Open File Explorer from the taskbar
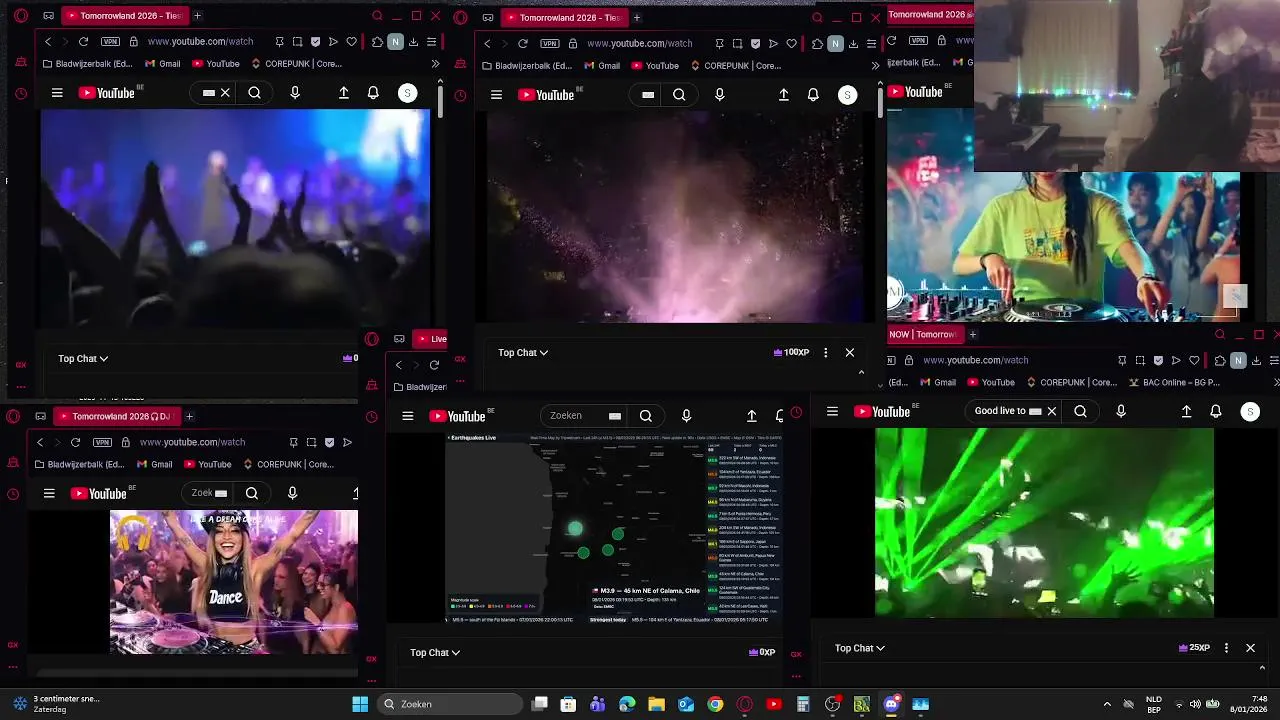Screen dimensions: 1280x720 656,704
